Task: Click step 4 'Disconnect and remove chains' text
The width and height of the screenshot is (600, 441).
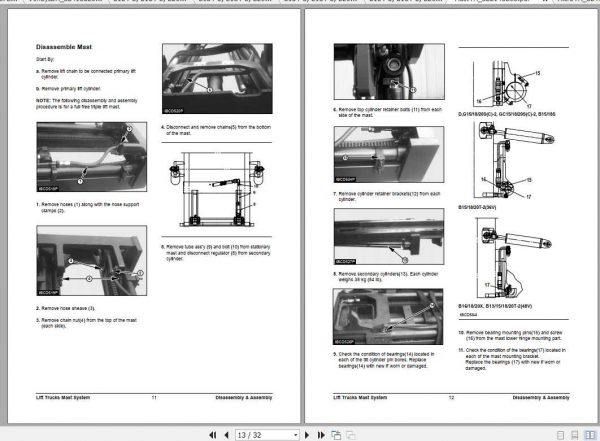Action: pyautogui.click(x=216, y=130)
